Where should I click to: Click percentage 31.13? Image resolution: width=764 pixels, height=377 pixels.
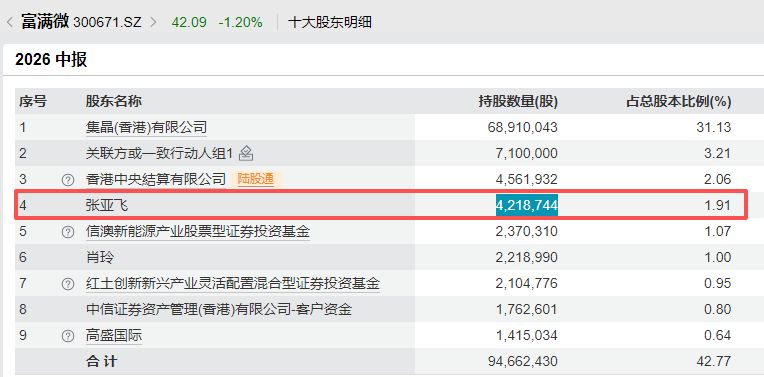tap(714, 128)
